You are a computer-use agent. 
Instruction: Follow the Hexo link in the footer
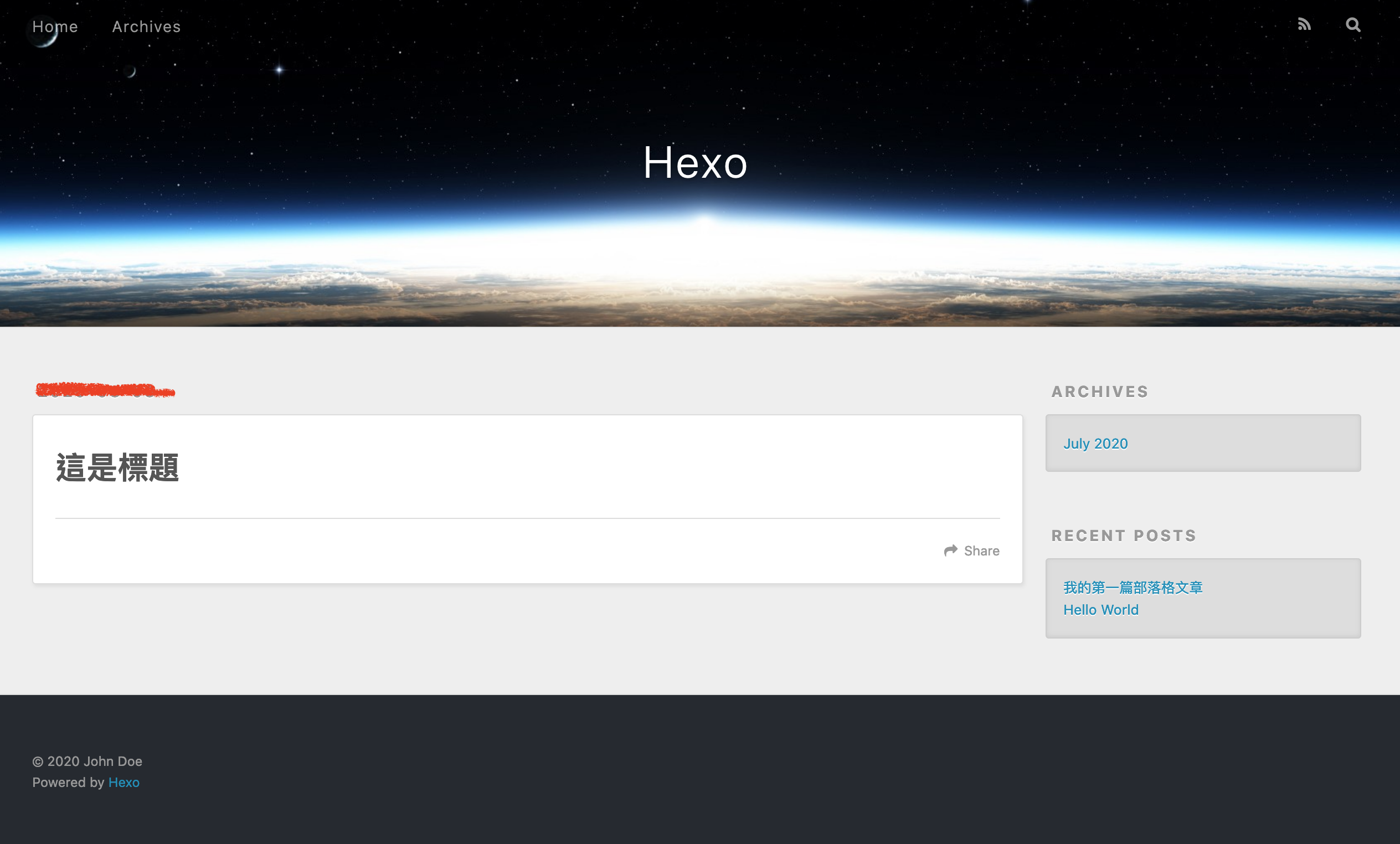124,783
